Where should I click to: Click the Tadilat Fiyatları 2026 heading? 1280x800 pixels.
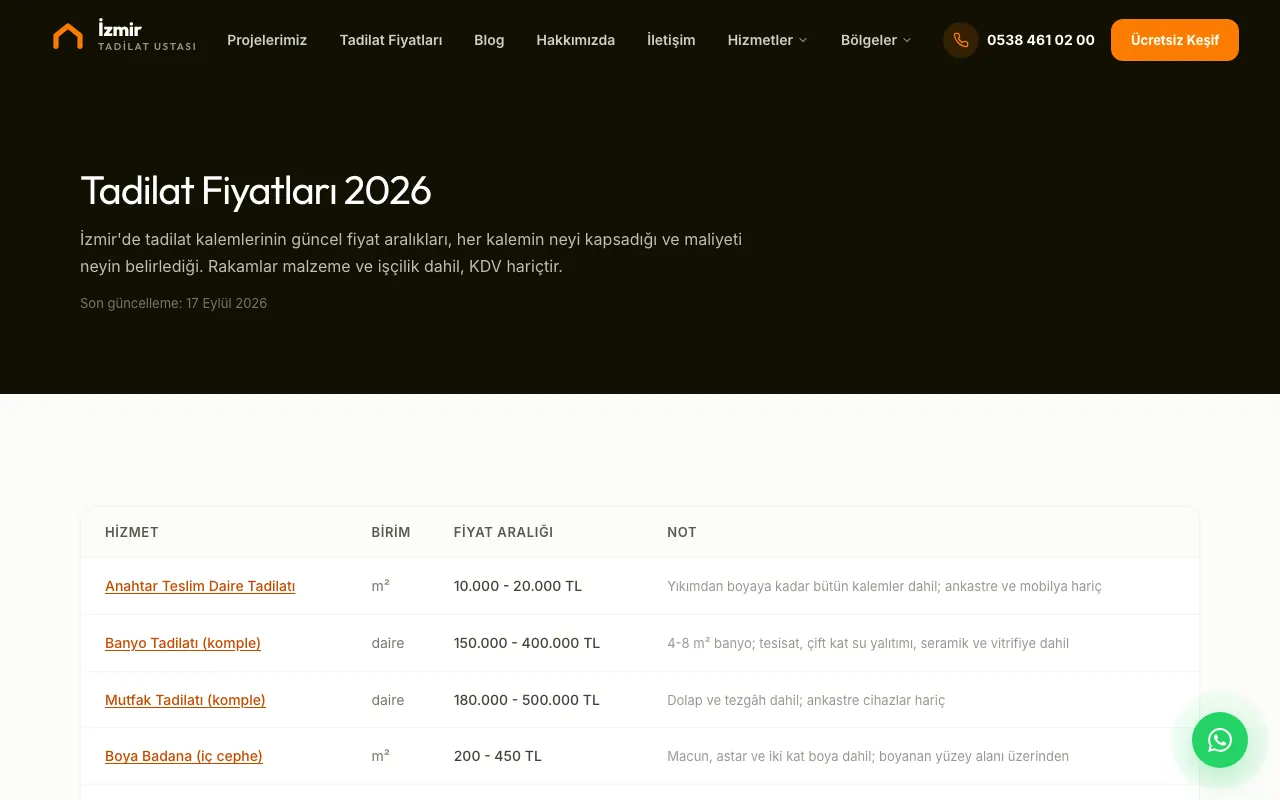click(256, 190)
